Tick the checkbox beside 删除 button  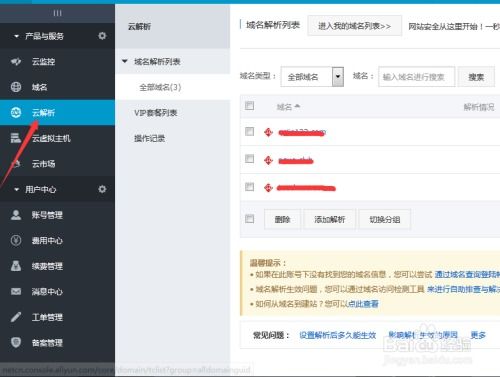249,219
